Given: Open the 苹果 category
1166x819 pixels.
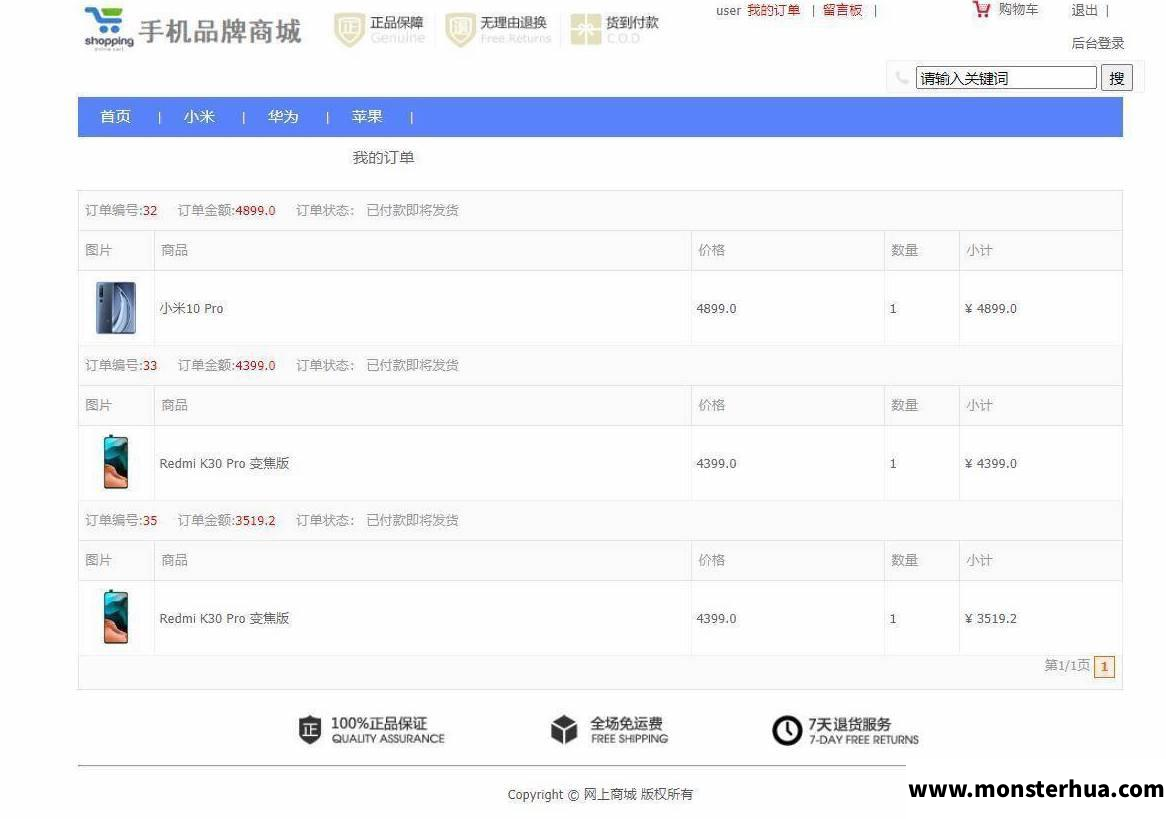Looking at the screenshot, I should [367, 117].
